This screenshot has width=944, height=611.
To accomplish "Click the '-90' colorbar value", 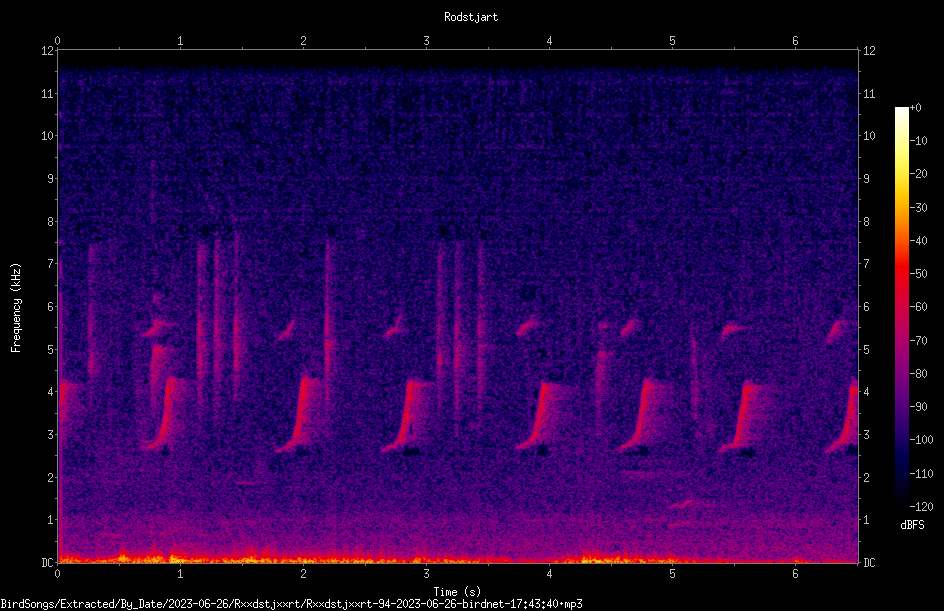I will point(918,407).
